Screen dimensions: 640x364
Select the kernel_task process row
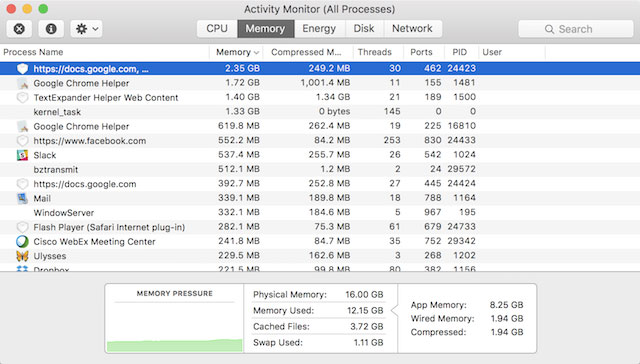click(x=320, y=112)
